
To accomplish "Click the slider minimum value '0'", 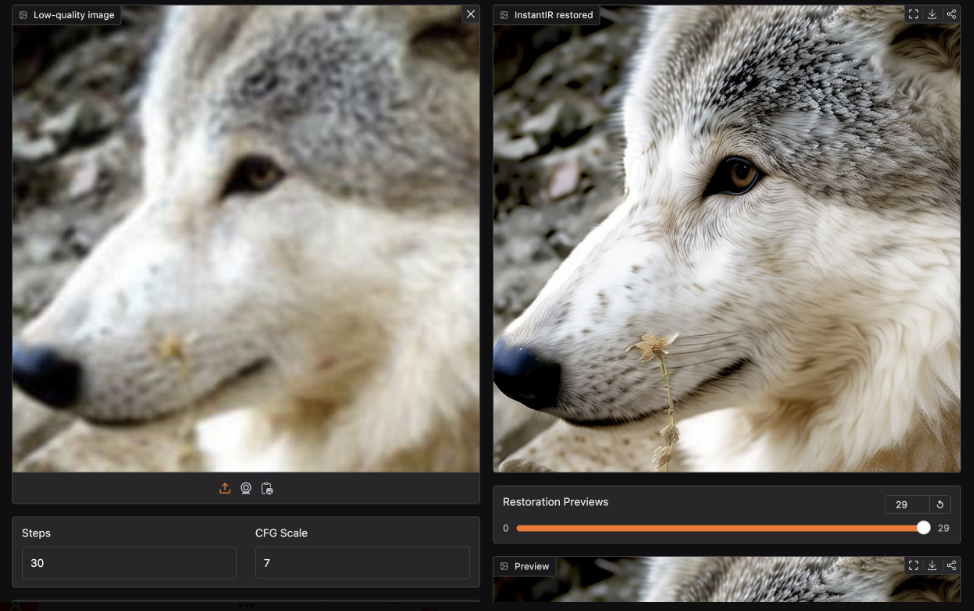I will (506, 528).
